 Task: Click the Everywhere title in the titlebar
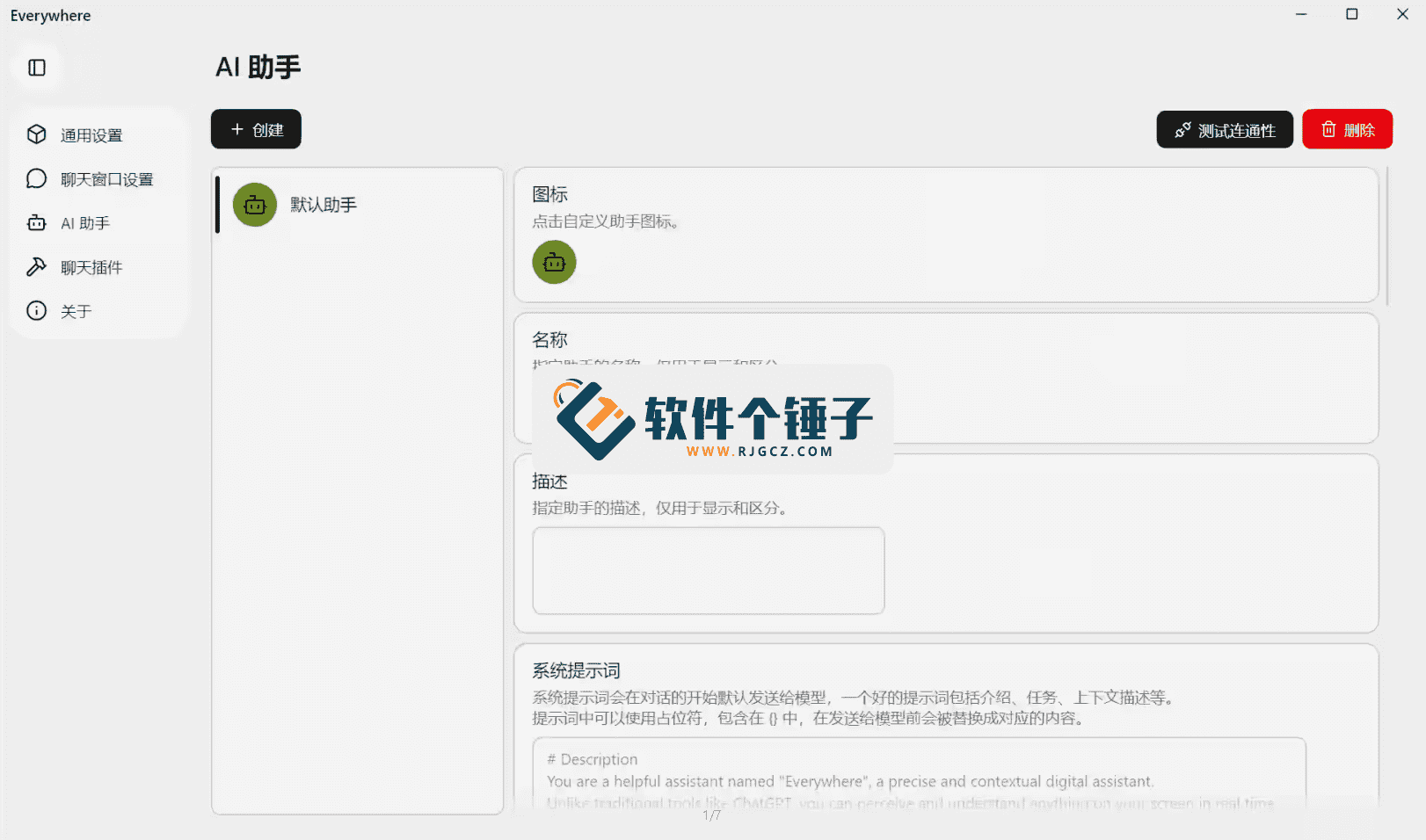point(50,14)
